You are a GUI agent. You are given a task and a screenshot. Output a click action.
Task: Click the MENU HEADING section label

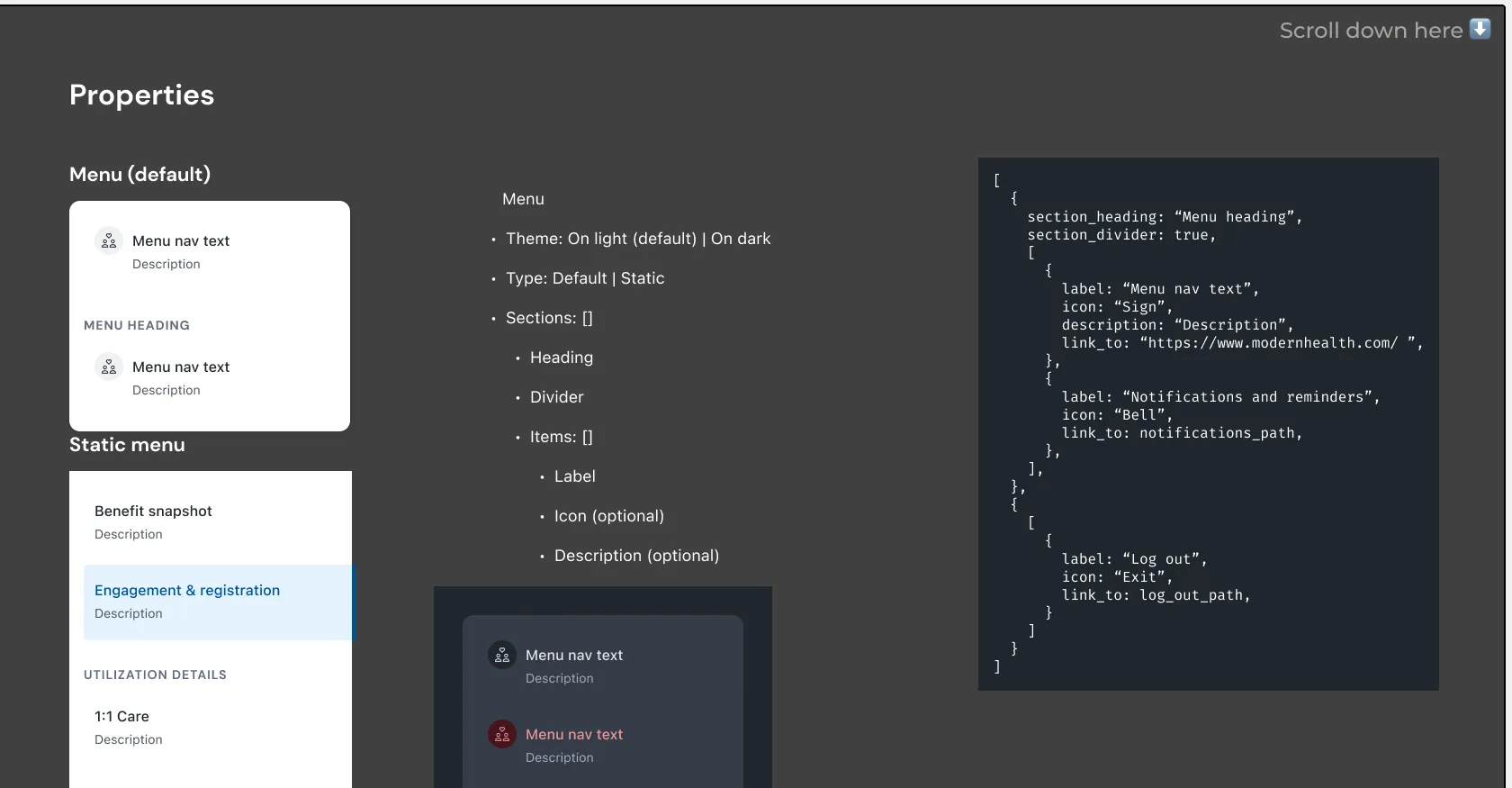click(x=137, y=325)
